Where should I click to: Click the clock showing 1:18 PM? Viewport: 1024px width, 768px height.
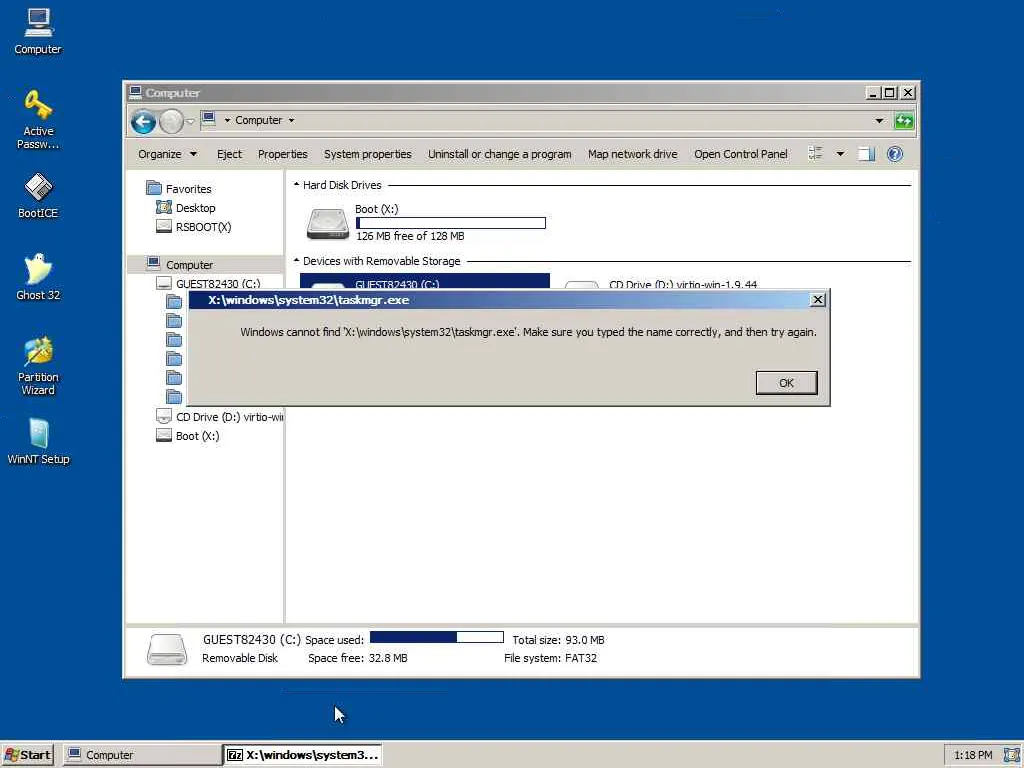pyautogui.click(x=973, y=755)
